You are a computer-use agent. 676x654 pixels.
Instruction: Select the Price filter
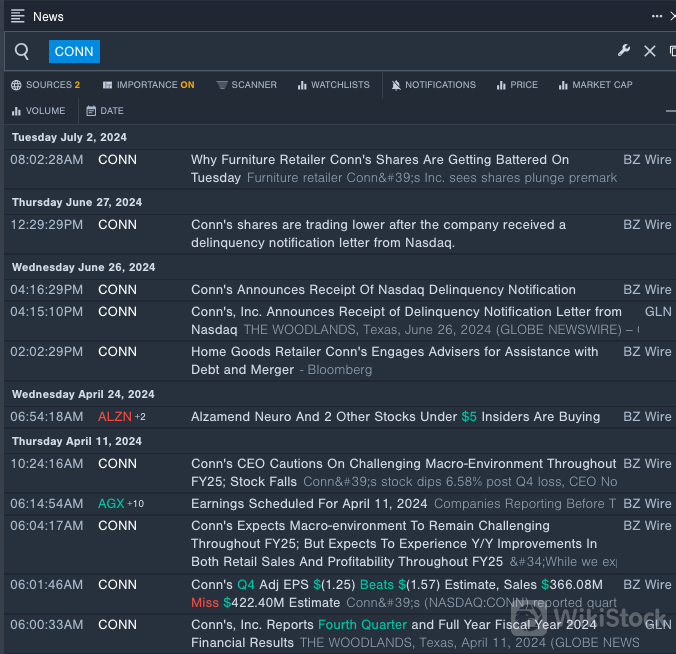[517, 85]
